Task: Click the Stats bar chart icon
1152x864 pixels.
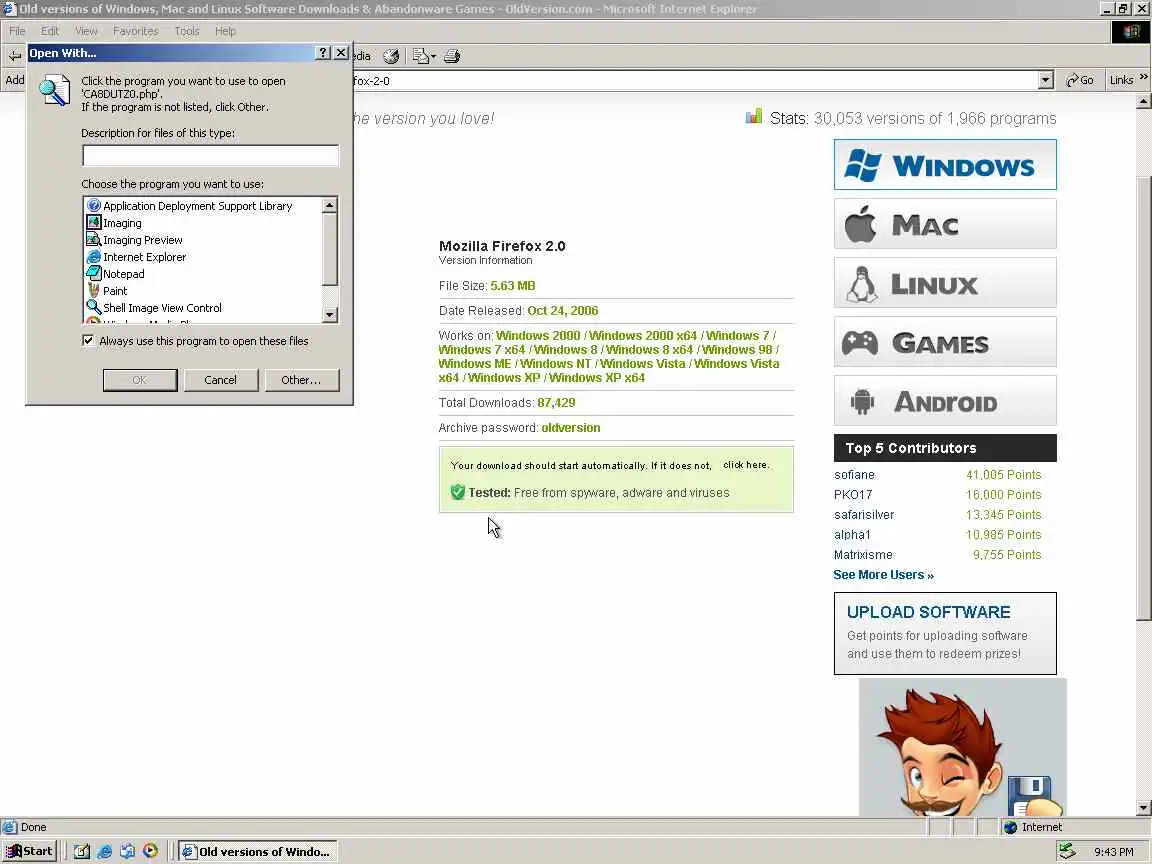Action: 754,116
